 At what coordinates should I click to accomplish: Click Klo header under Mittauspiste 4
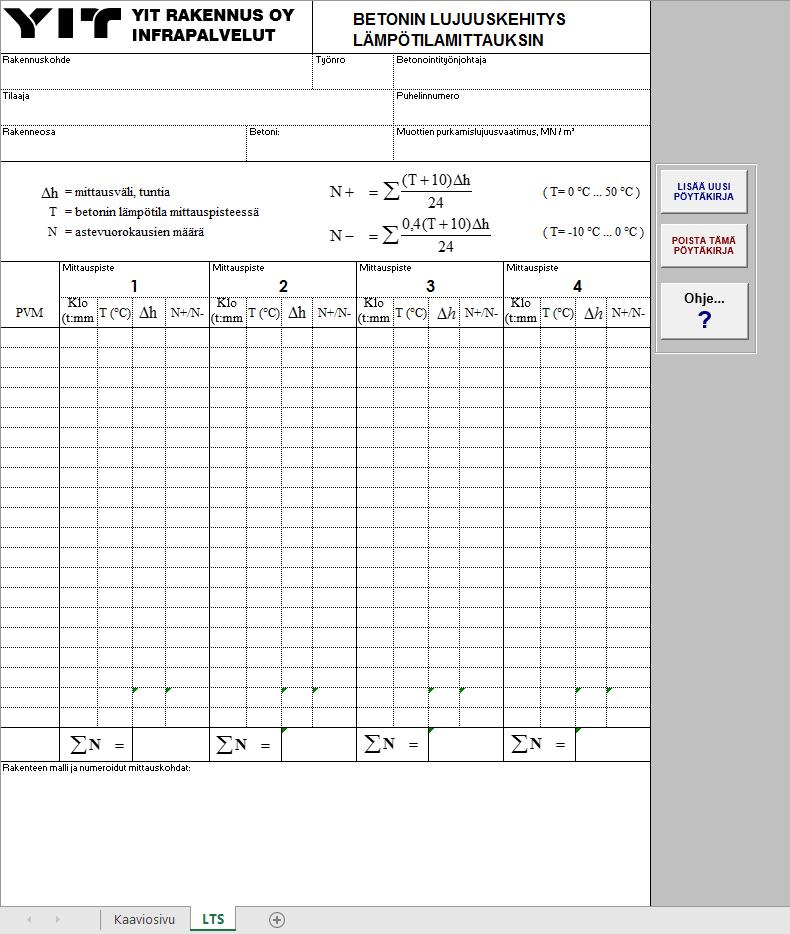[521, 311]
